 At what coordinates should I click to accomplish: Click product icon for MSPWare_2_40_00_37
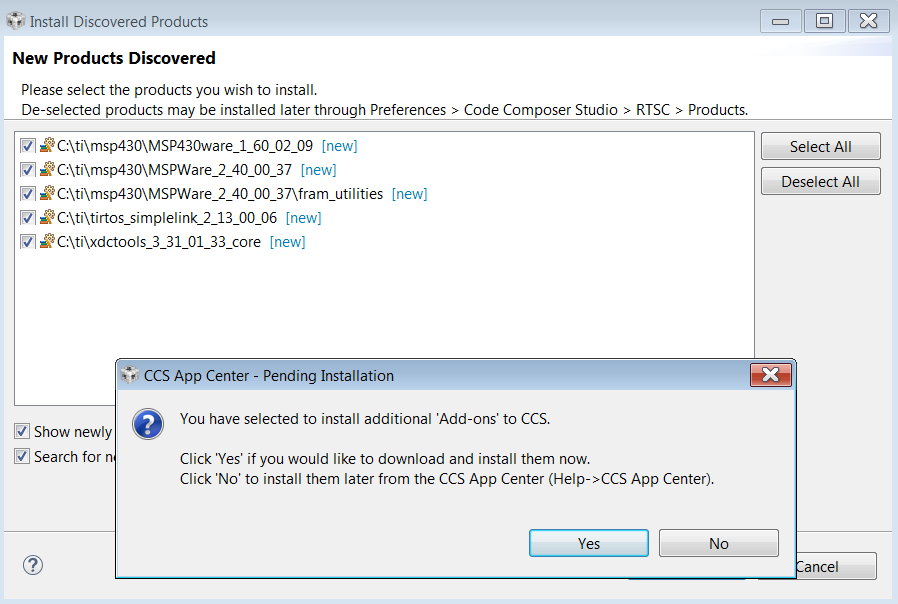tap(47, 169)
